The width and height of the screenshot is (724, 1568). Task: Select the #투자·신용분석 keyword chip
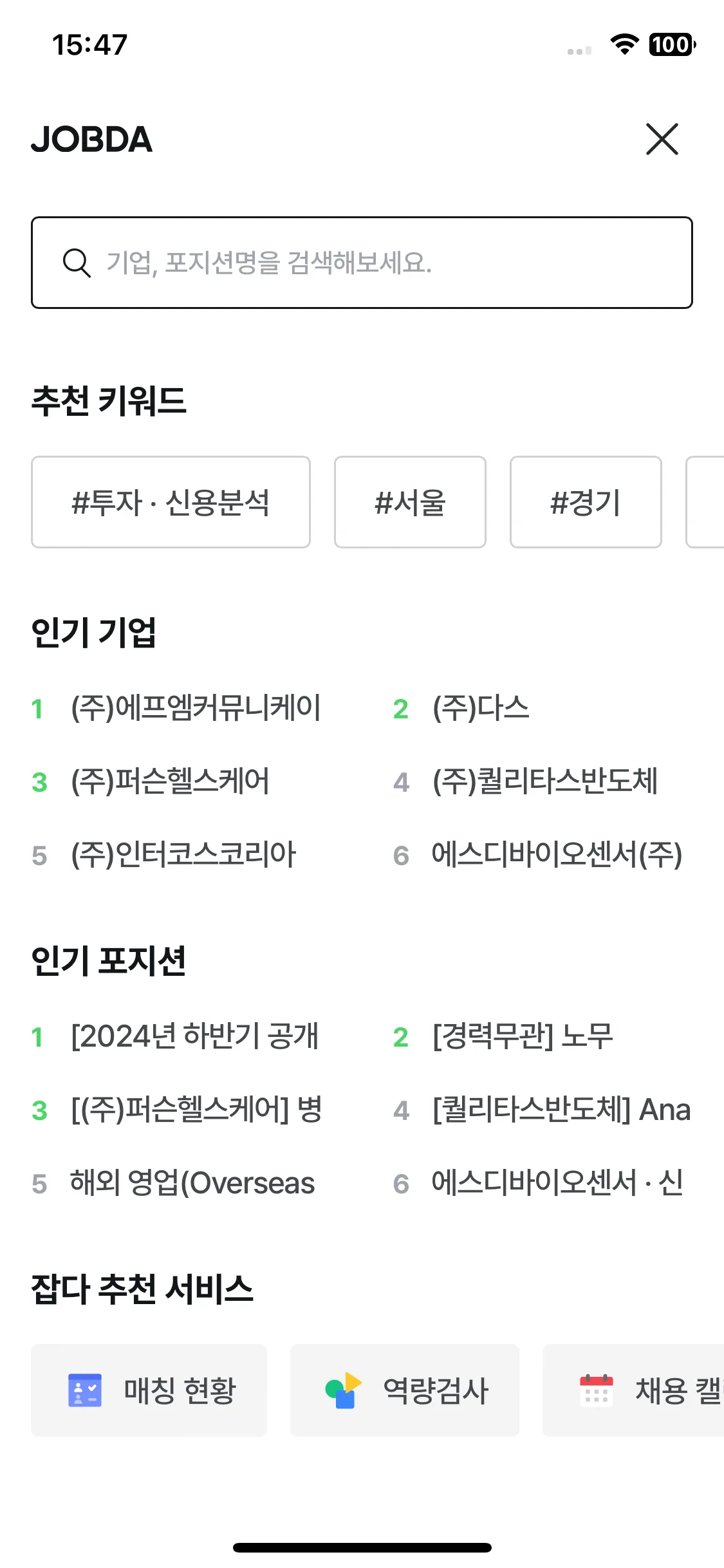[171, 502]
